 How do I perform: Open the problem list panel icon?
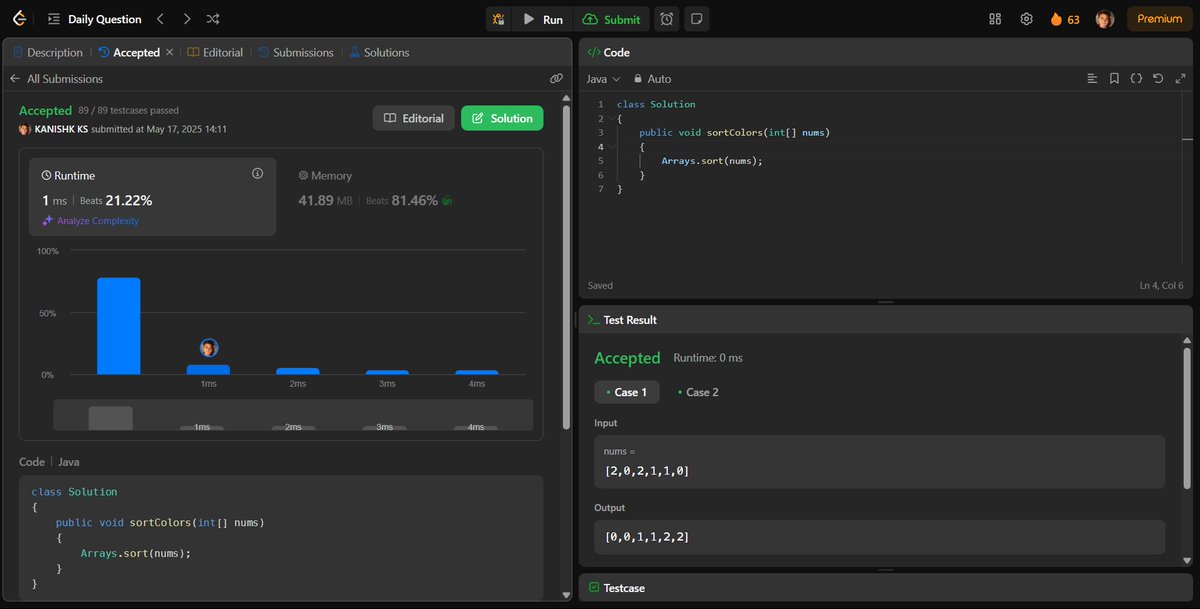53,19
